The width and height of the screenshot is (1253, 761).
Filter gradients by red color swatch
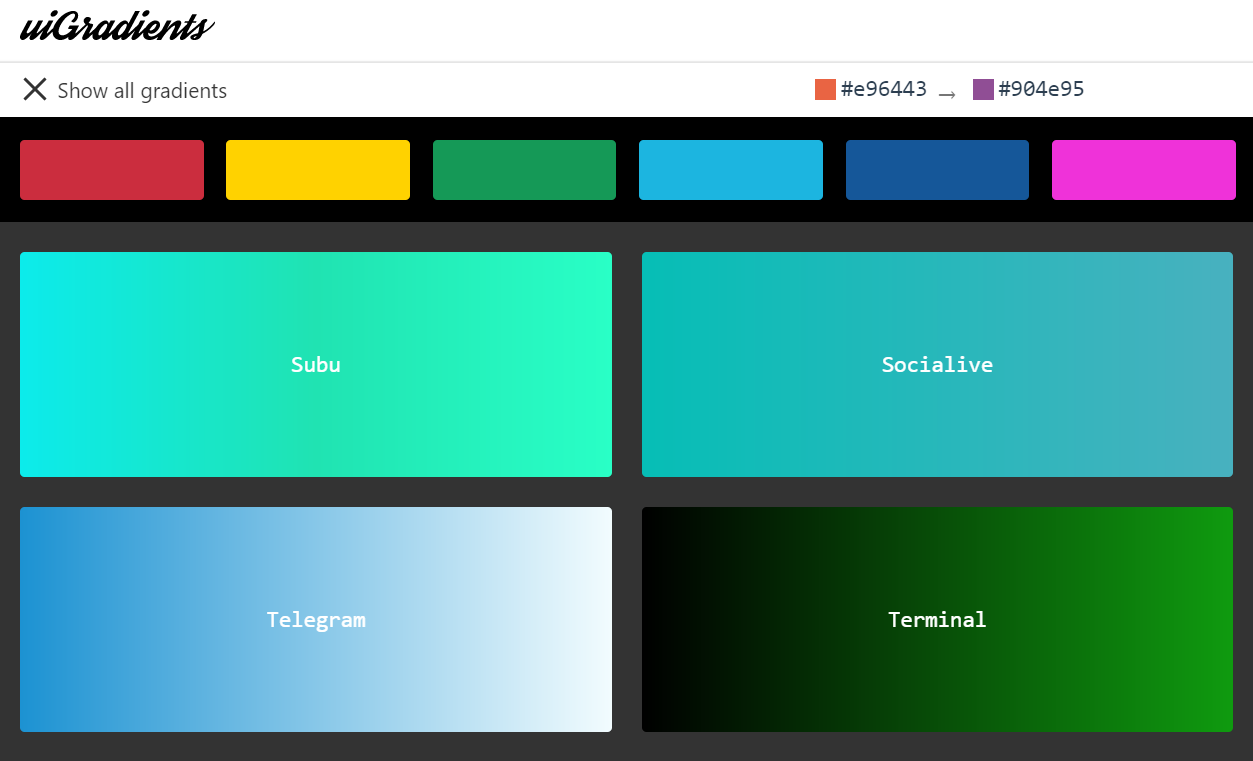point(112,170)
